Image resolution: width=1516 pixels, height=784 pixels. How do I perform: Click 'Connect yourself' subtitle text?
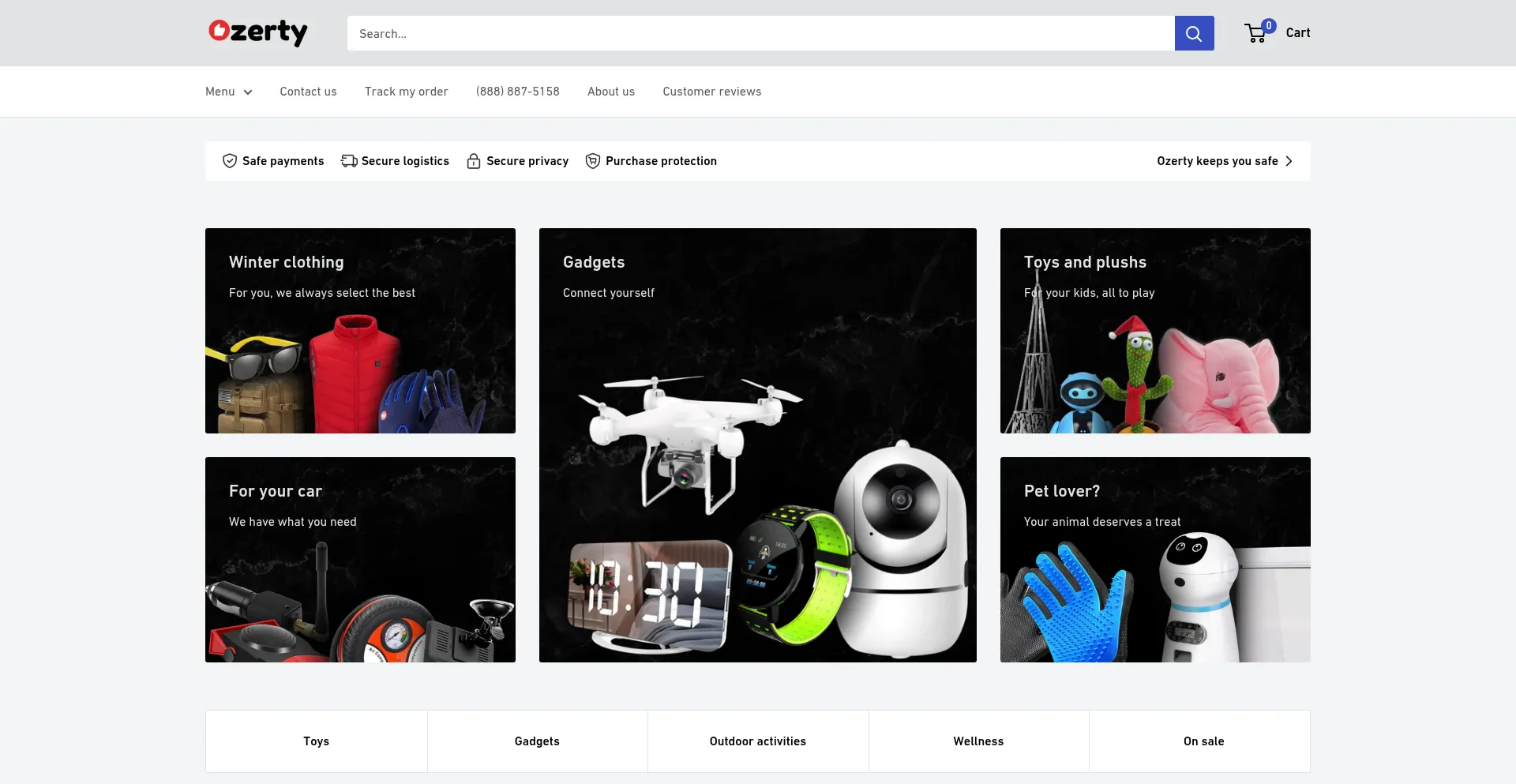click(609, 293)
